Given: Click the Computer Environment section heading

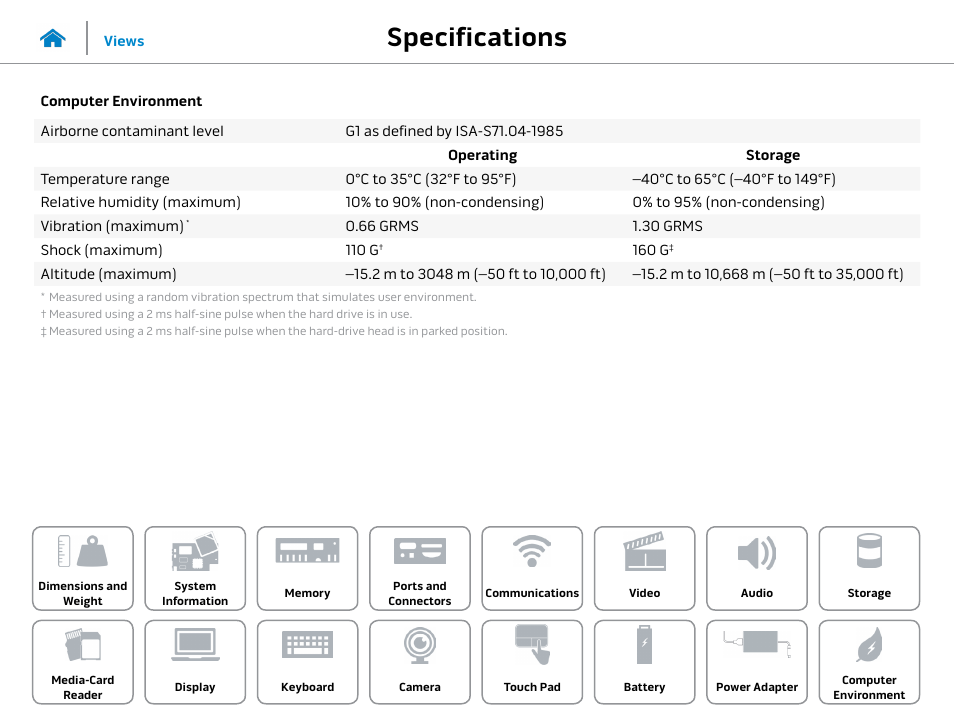Looking at the screenshot, I should pos(121,101).
